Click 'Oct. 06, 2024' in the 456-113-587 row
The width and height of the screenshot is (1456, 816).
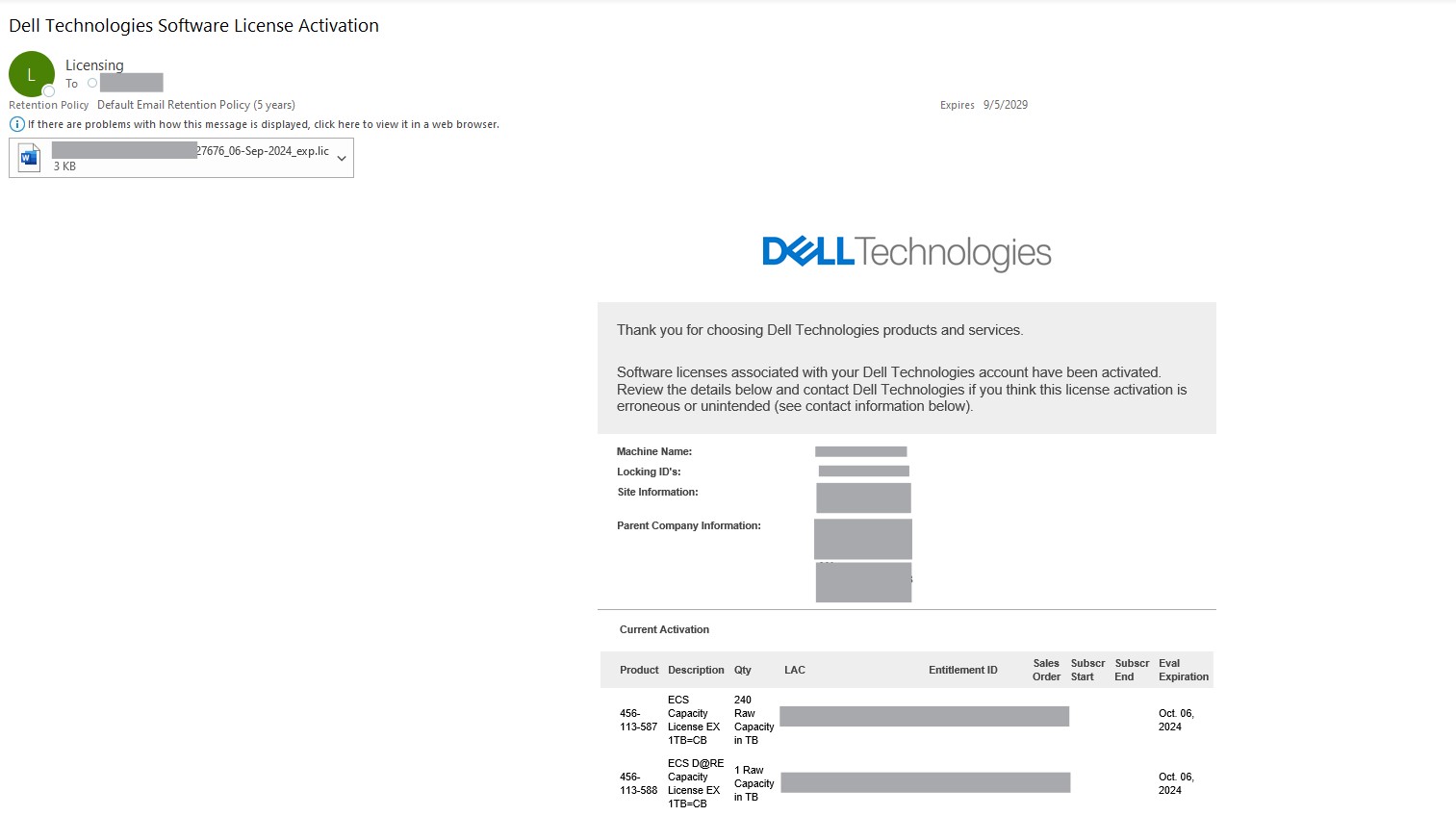1176,720
